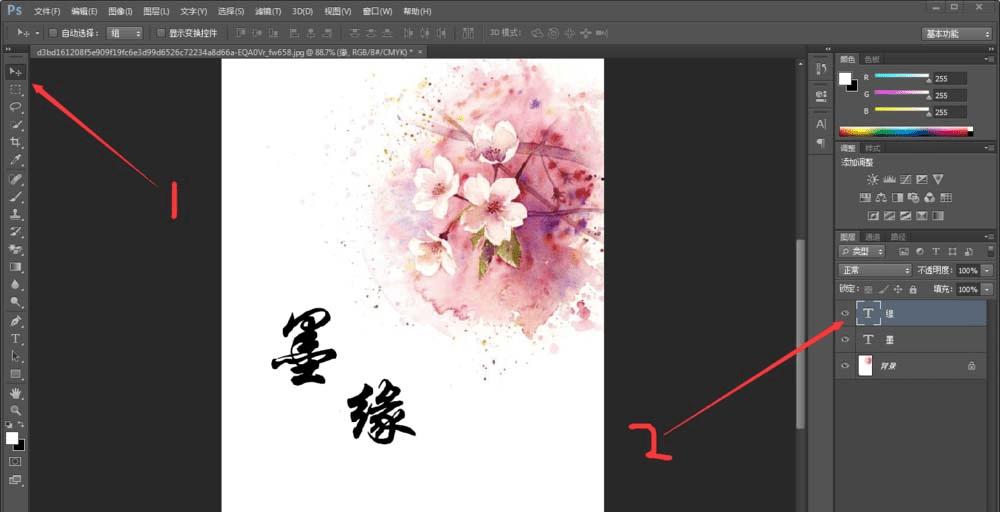Open the Character panel icon
This screenshot has height=512, width=1000.
(821, 124)
